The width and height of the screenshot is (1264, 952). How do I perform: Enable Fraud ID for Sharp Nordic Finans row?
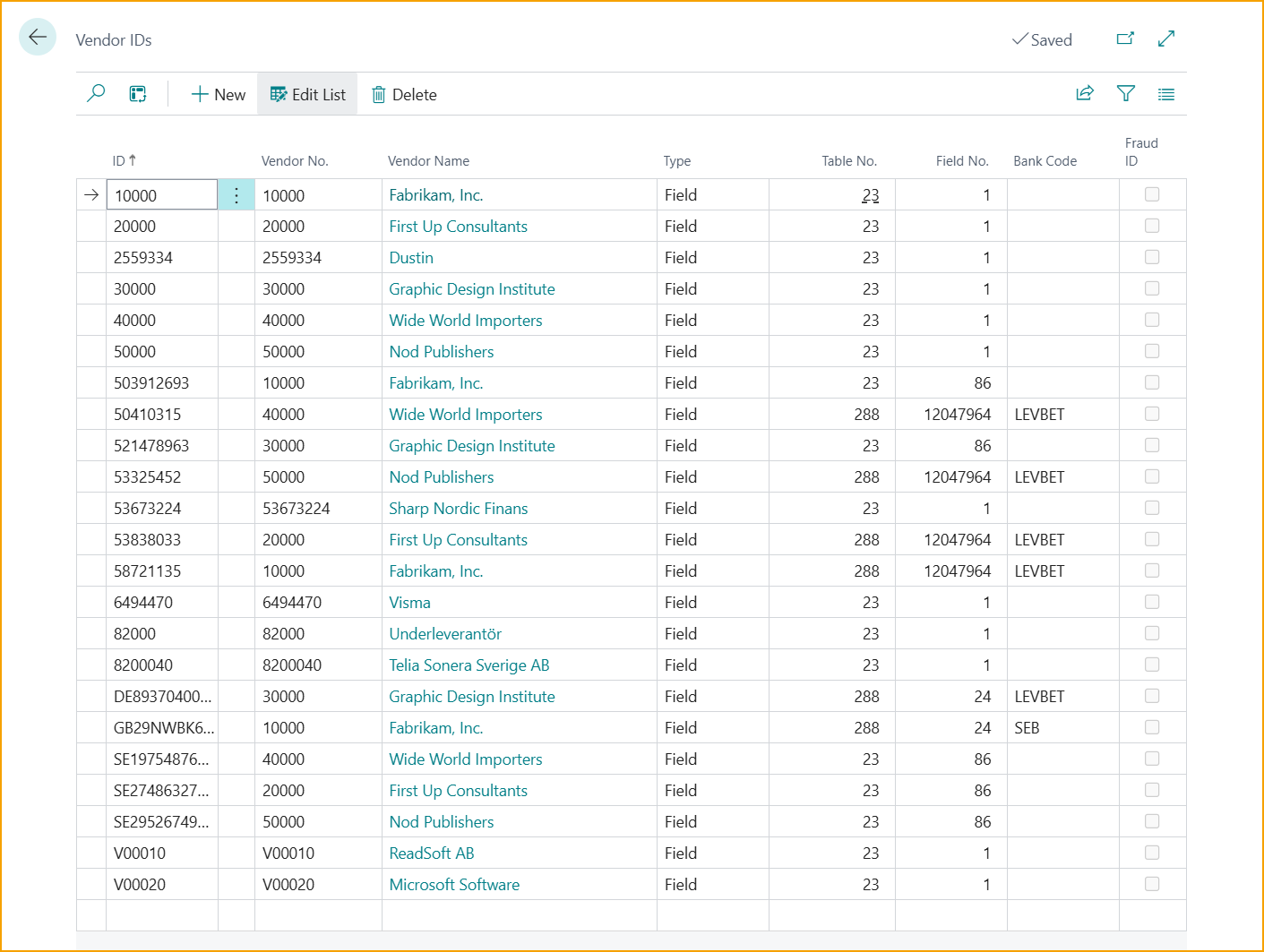click(1152, 508)
